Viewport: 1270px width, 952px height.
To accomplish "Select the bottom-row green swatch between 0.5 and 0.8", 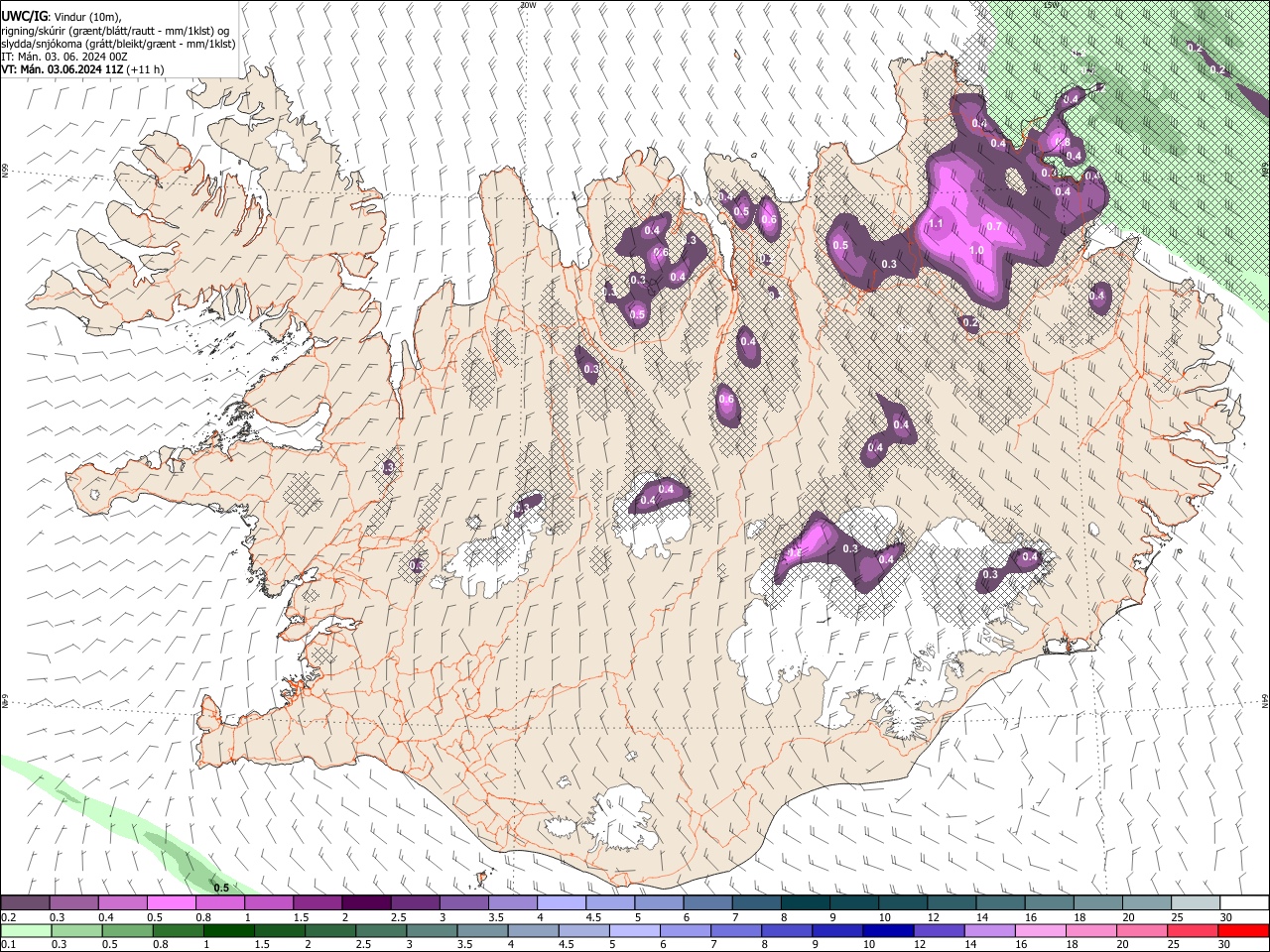I will point(127,930).
